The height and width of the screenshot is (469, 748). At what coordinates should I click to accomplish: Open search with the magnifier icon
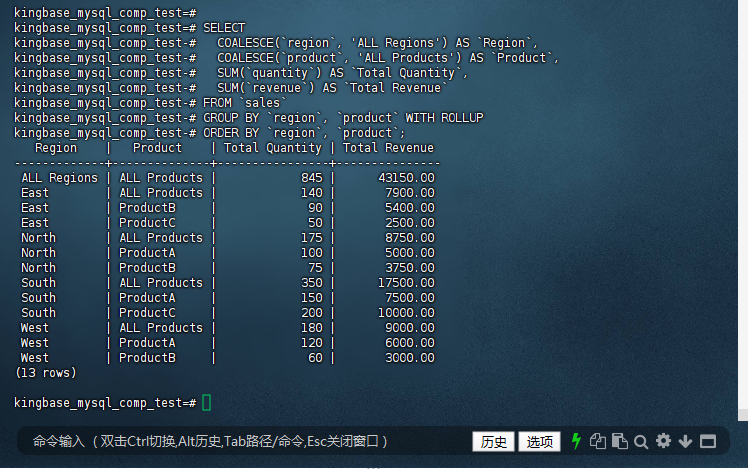pyautogui.click(x=641, y=442)
